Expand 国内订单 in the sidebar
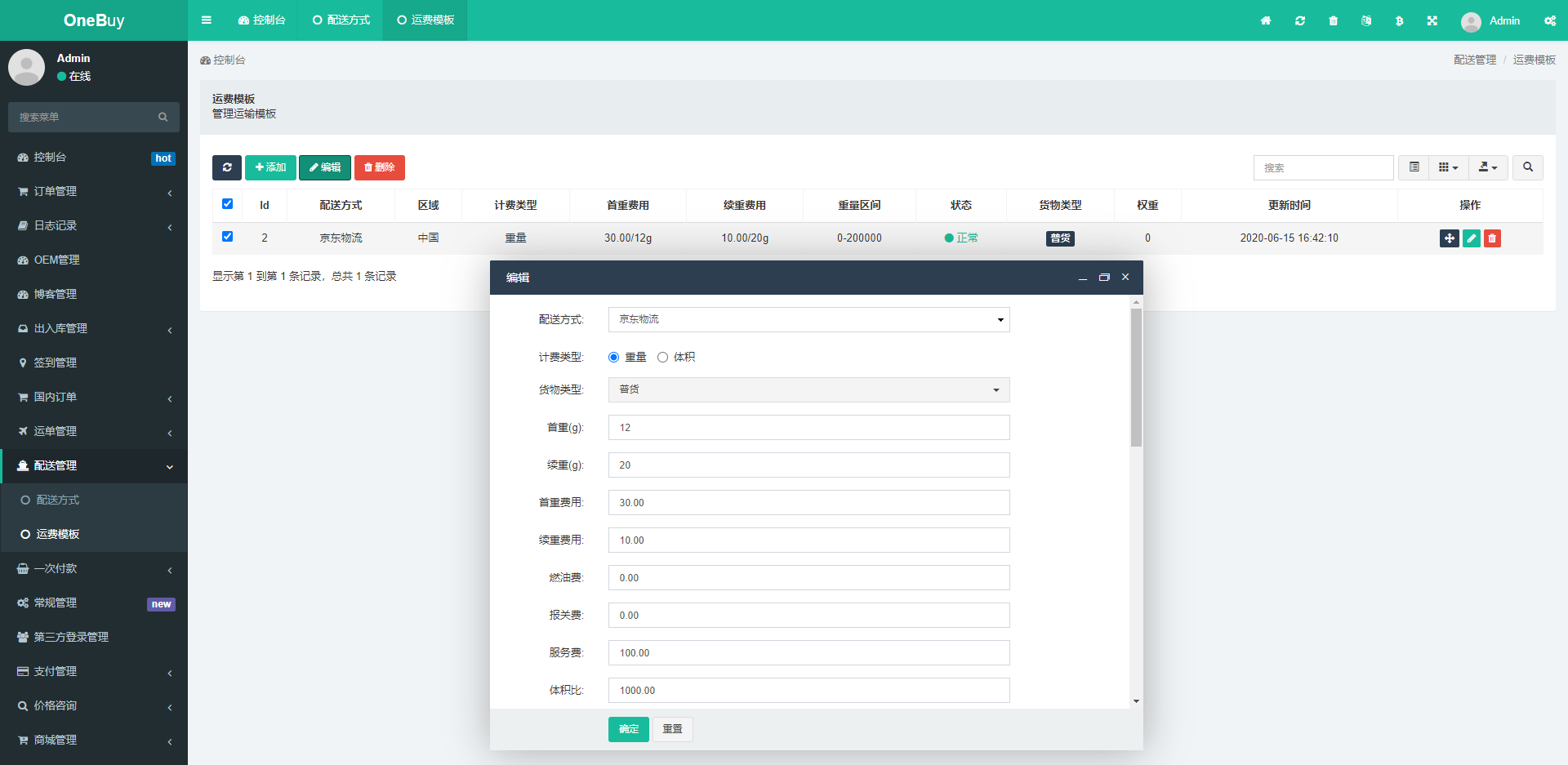The width and height of the screenshot is (1568, 765). (x=94, y=397)
